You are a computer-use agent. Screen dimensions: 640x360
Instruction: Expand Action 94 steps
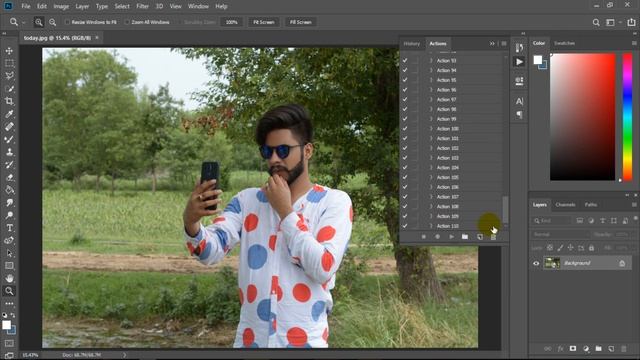tap(431, 70)
